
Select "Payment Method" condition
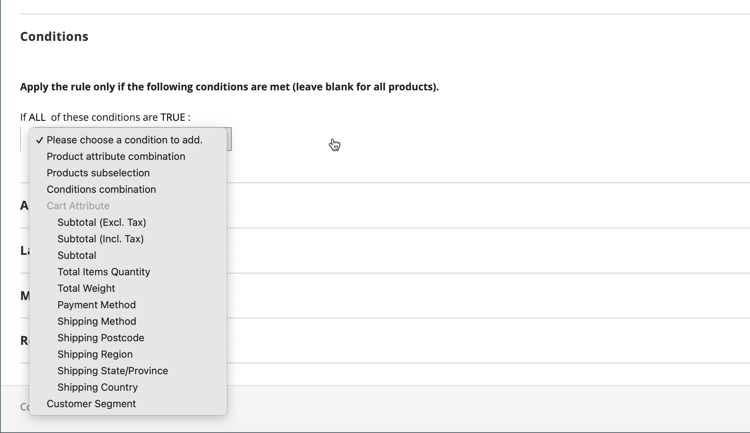tap(97, 305)
